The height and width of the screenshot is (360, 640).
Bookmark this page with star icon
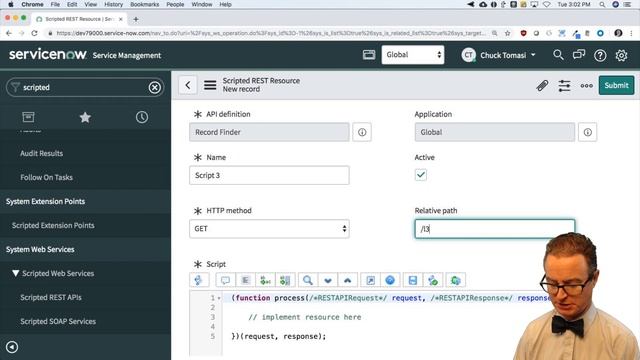507,33
